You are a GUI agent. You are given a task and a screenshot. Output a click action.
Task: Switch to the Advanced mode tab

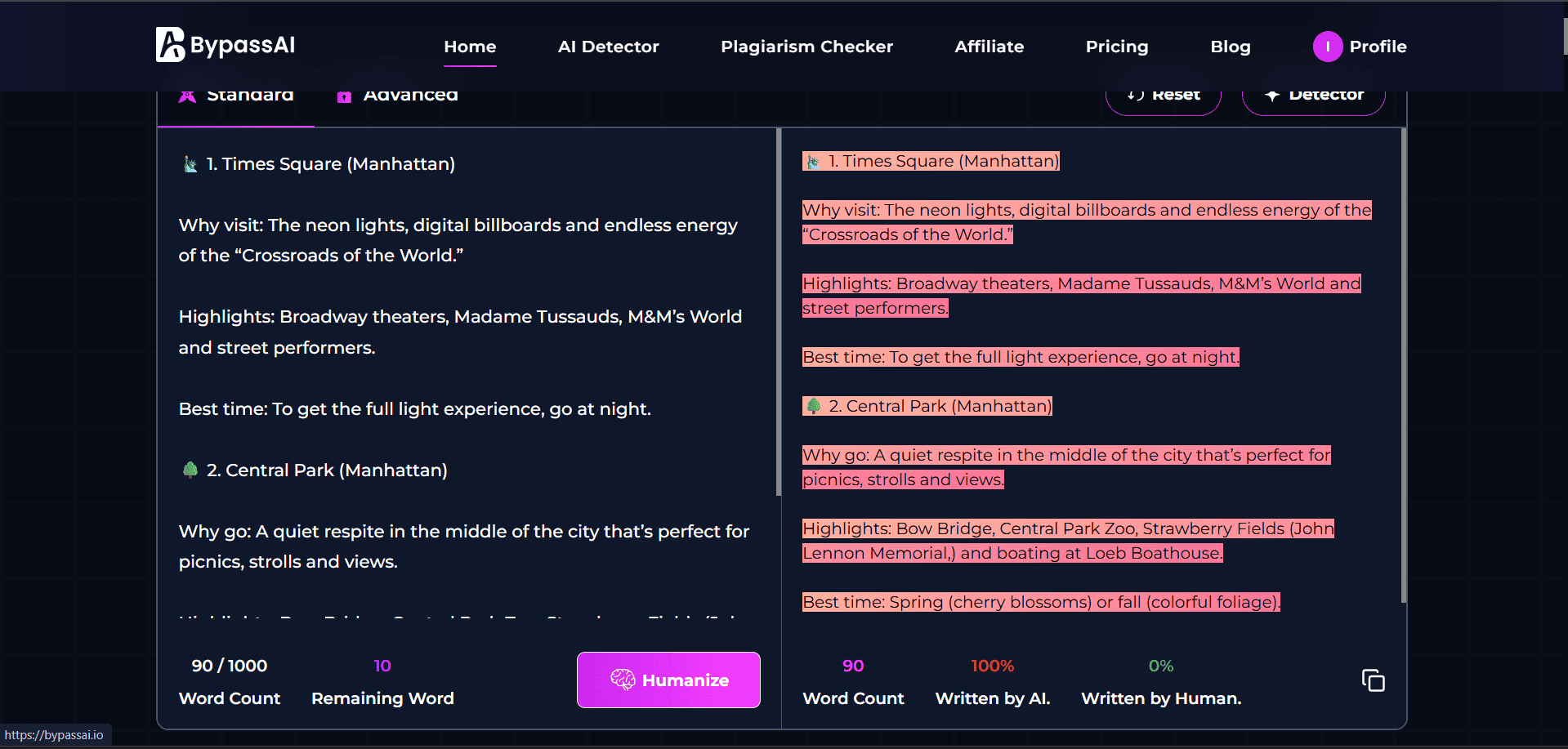[x=398, y=96]
